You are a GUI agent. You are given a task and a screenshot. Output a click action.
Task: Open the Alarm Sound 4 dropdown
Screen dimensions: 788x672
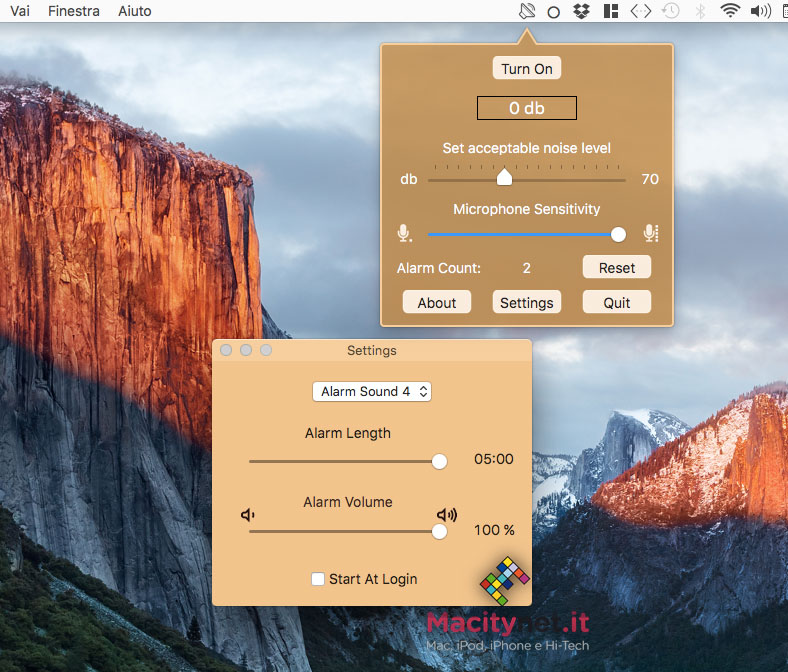point(372,392)
